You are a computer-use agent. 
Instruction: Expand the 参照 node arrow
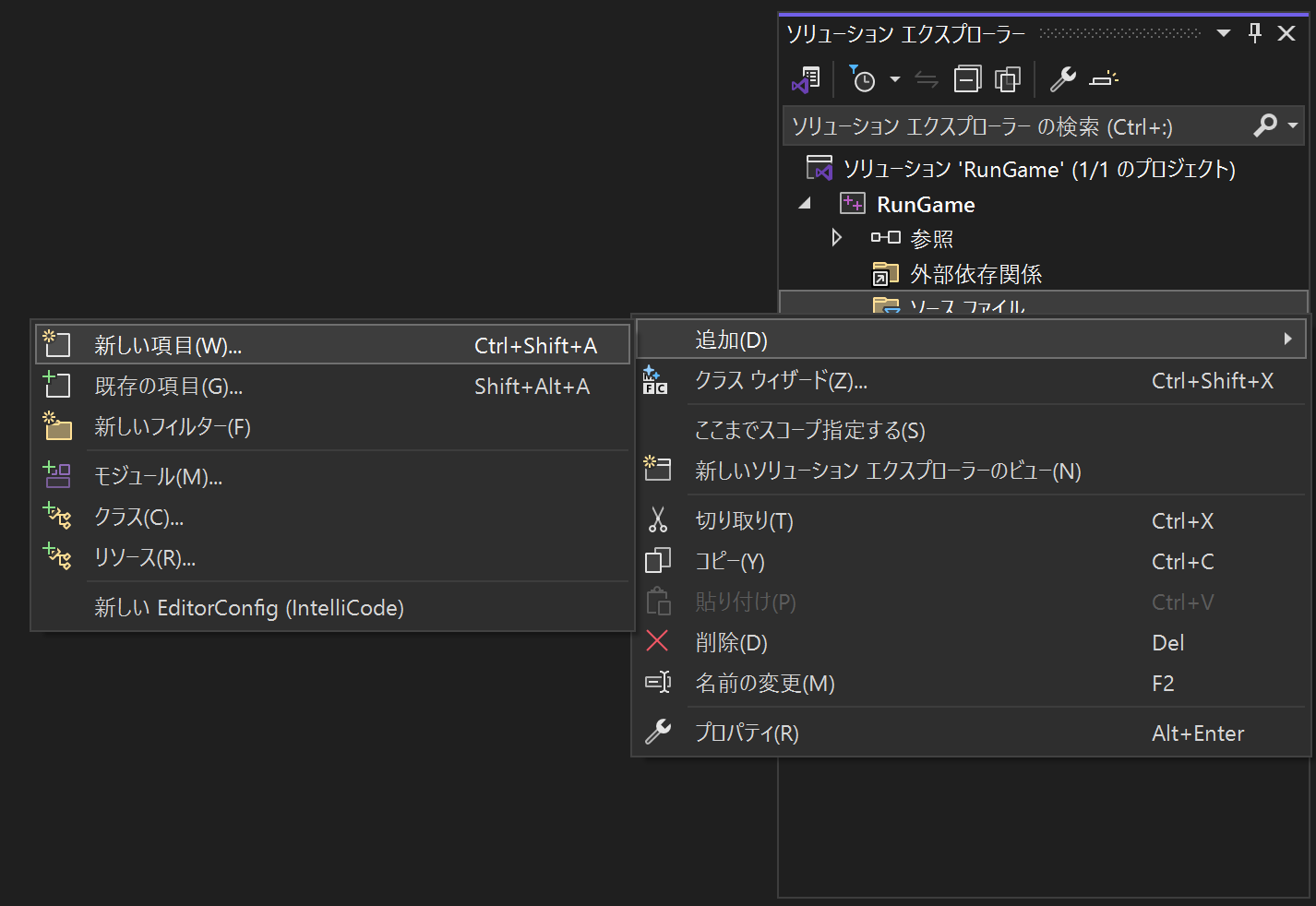click(837, 238)
